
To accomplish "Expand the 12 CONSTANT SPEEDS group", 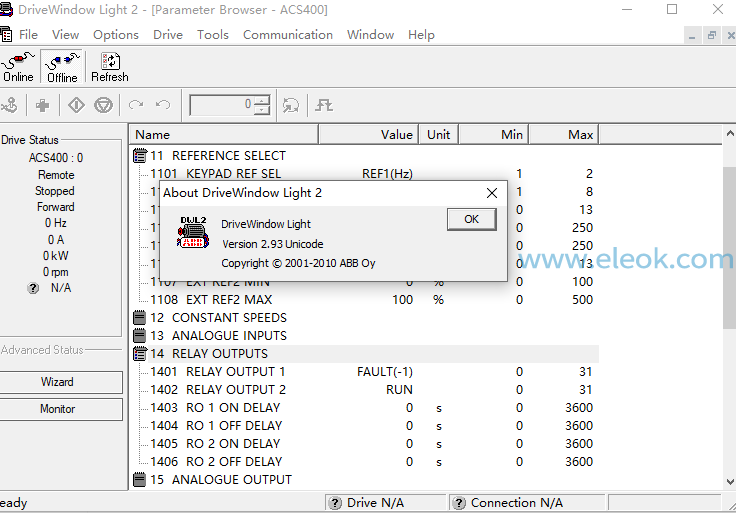I will coord(139,318).
